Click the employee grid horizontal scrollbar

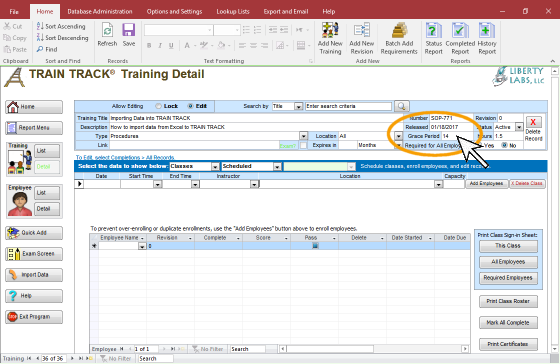point(373,349)
